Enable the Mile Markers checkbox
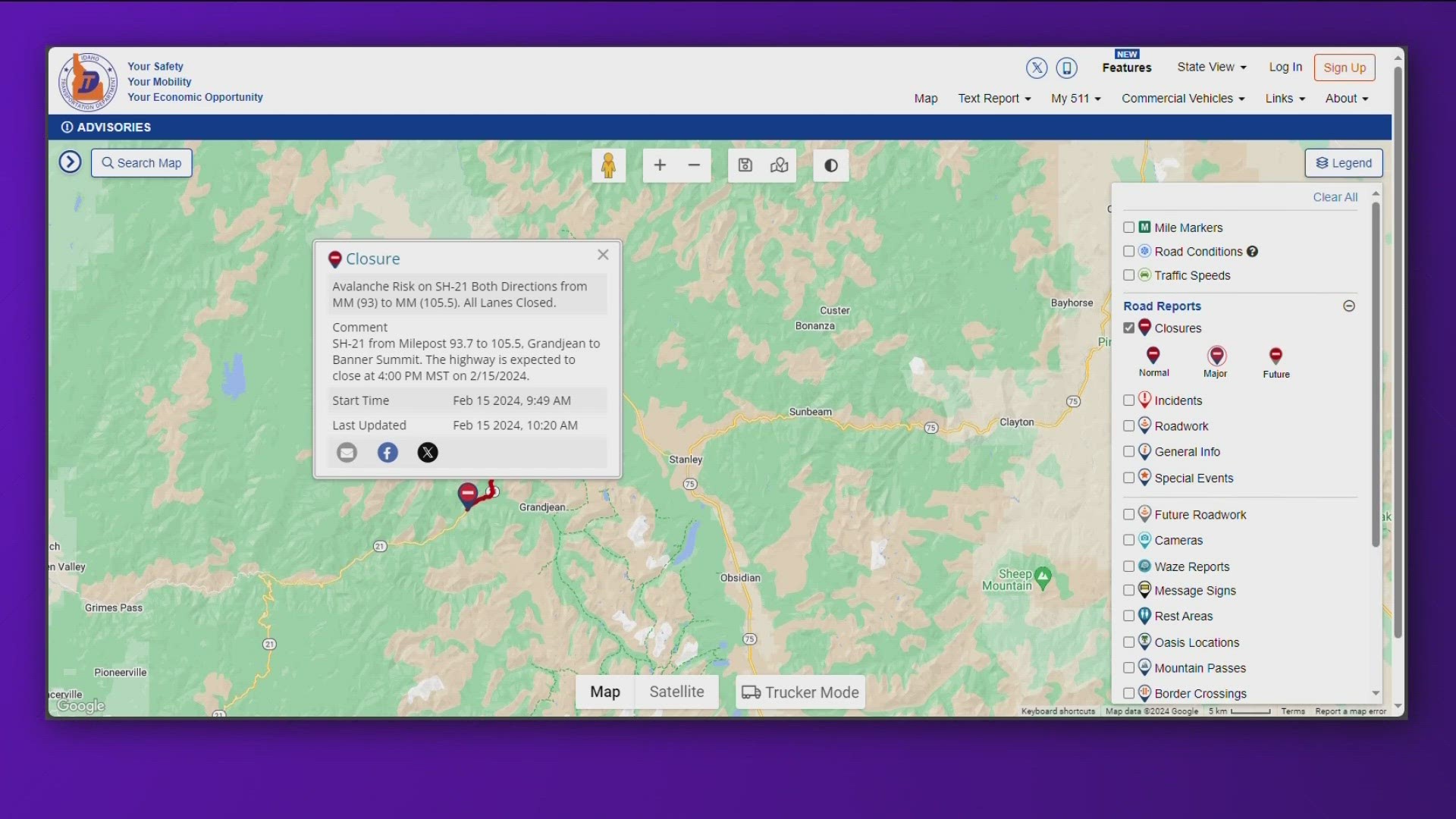 pyautogui.click(x=1128, y=227)
